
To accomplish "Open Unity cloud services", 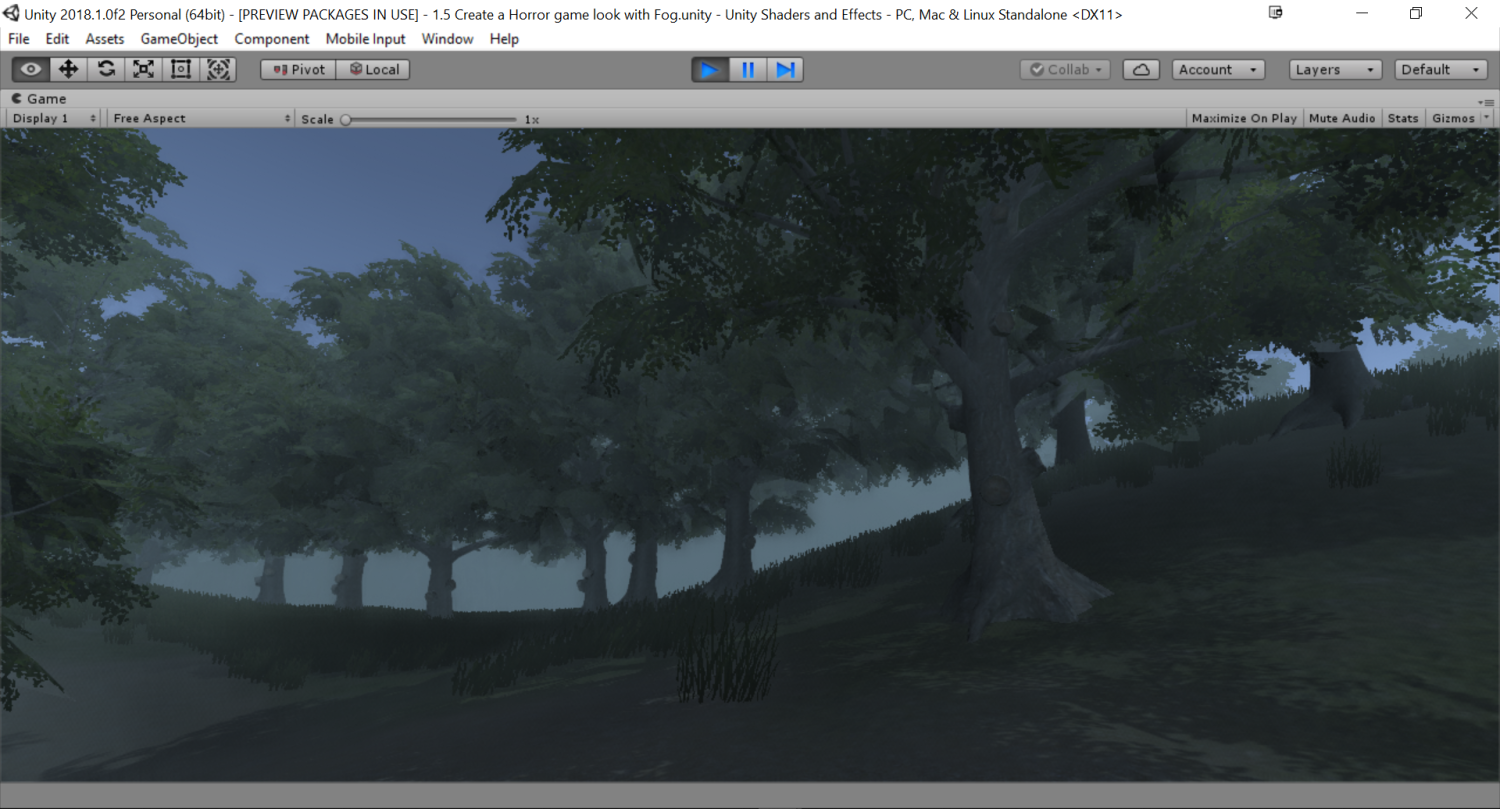I will pos(1141,70).
